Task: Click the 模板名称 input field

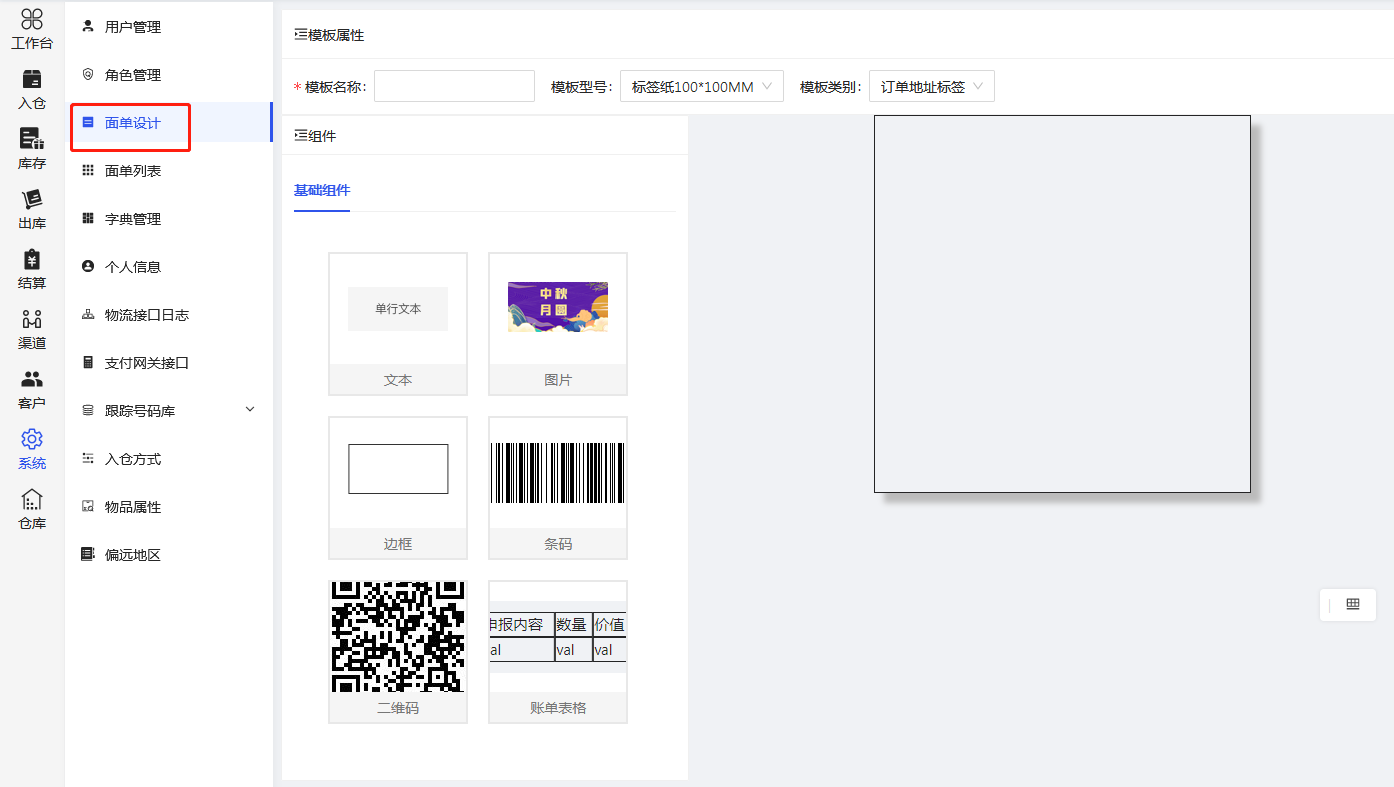Action: click(454, 87)
